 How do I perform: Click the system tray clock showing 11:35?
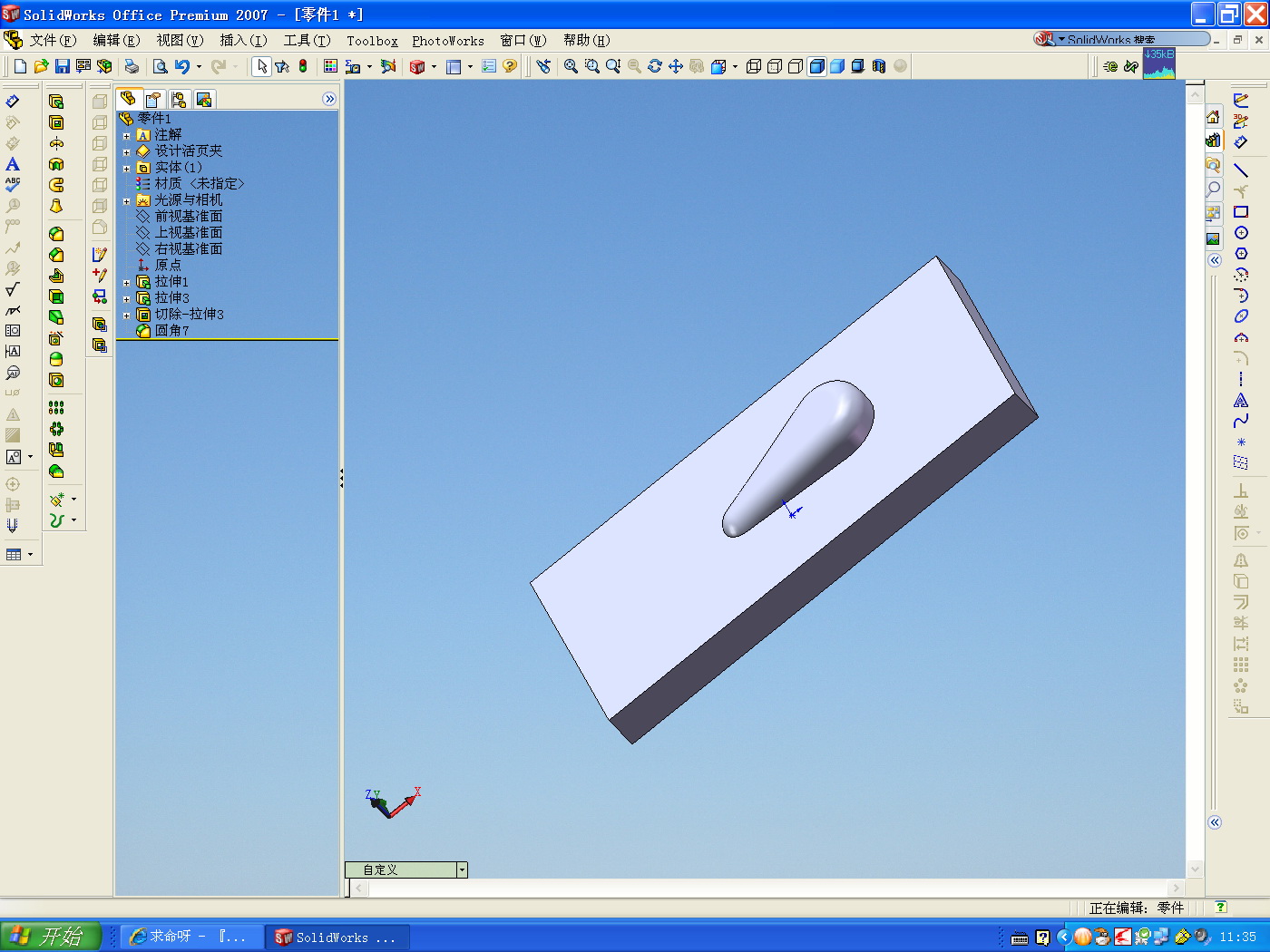click(x=1237, y=937)
